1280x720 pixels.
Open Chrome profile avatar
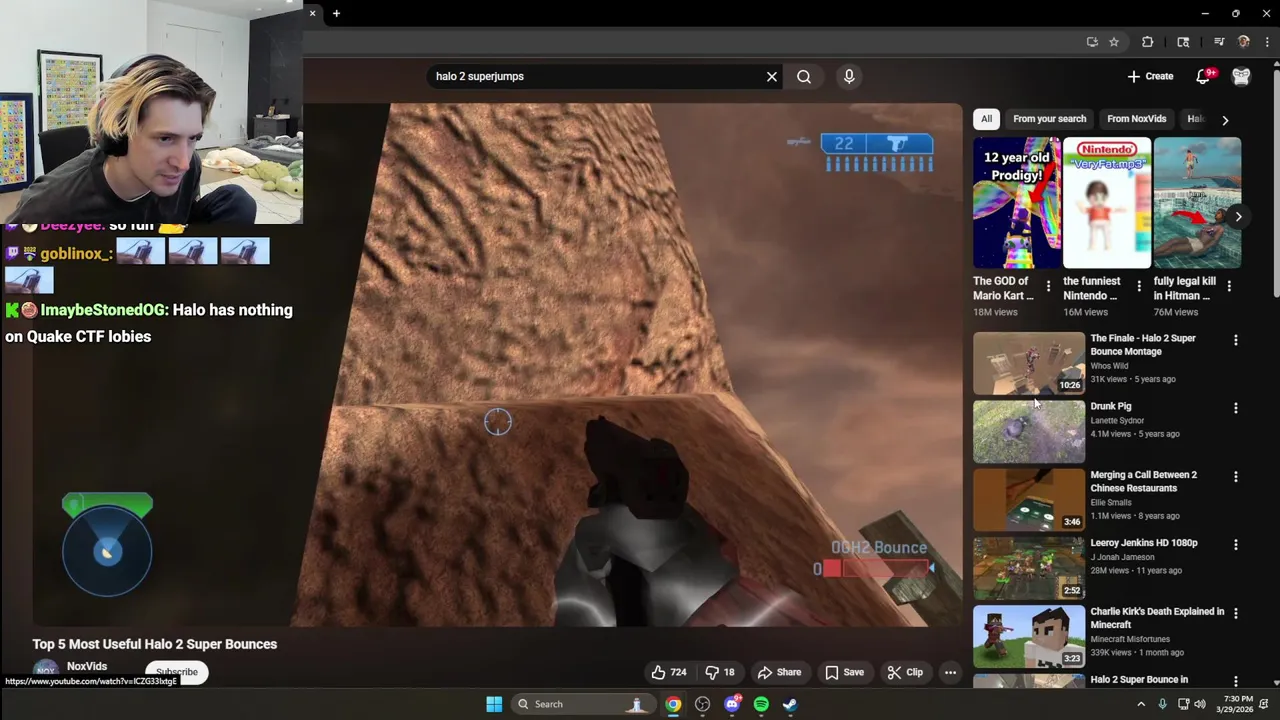pos(1244,42)
